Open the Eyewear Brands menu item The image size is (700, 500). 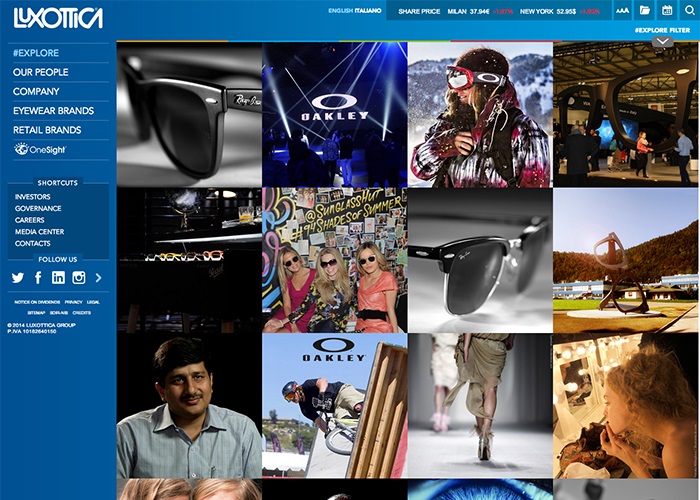(54, 111)
